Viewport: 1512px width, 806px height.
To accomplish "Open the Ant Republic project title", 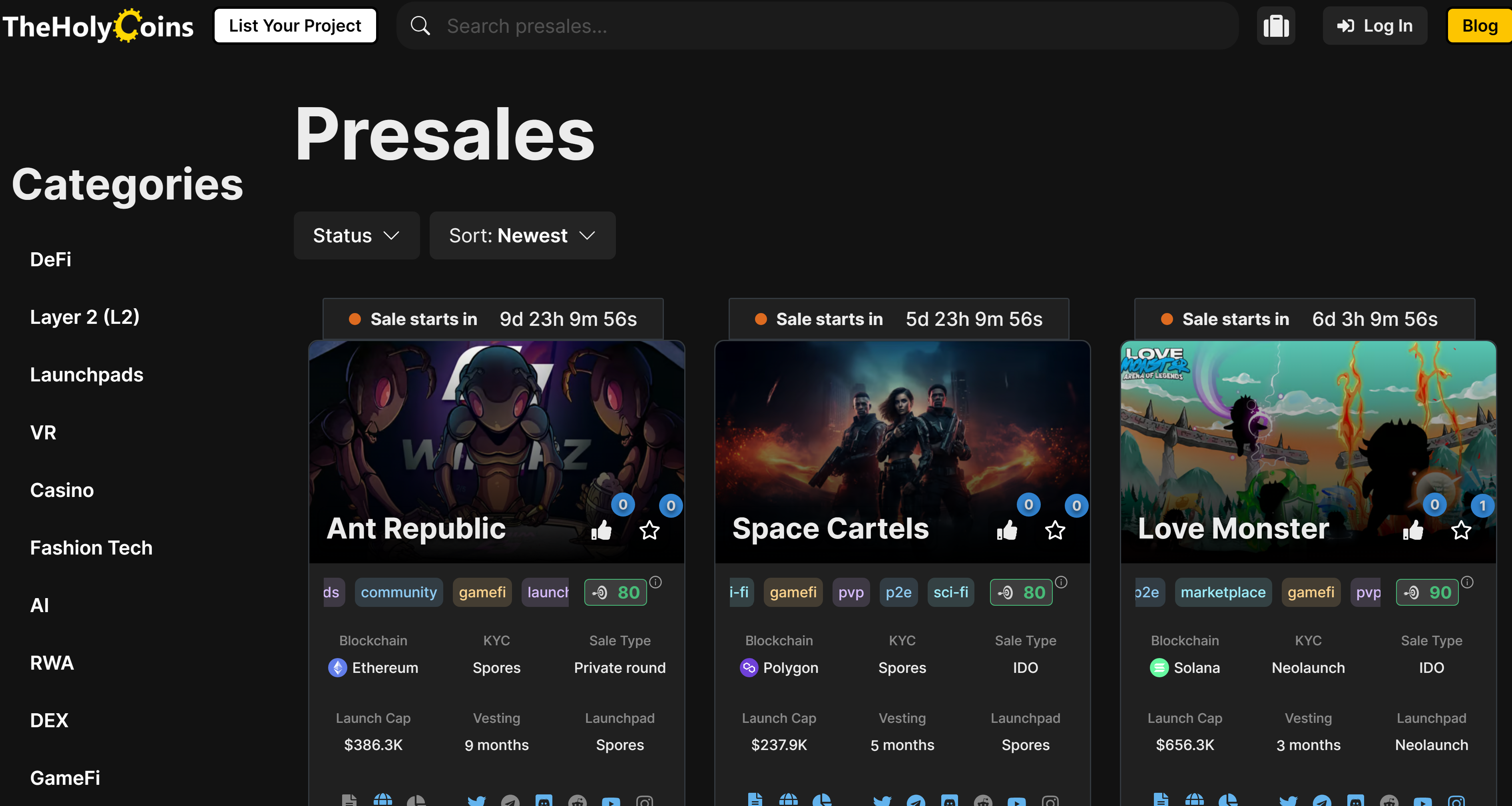I will click(x=416, y=528).
